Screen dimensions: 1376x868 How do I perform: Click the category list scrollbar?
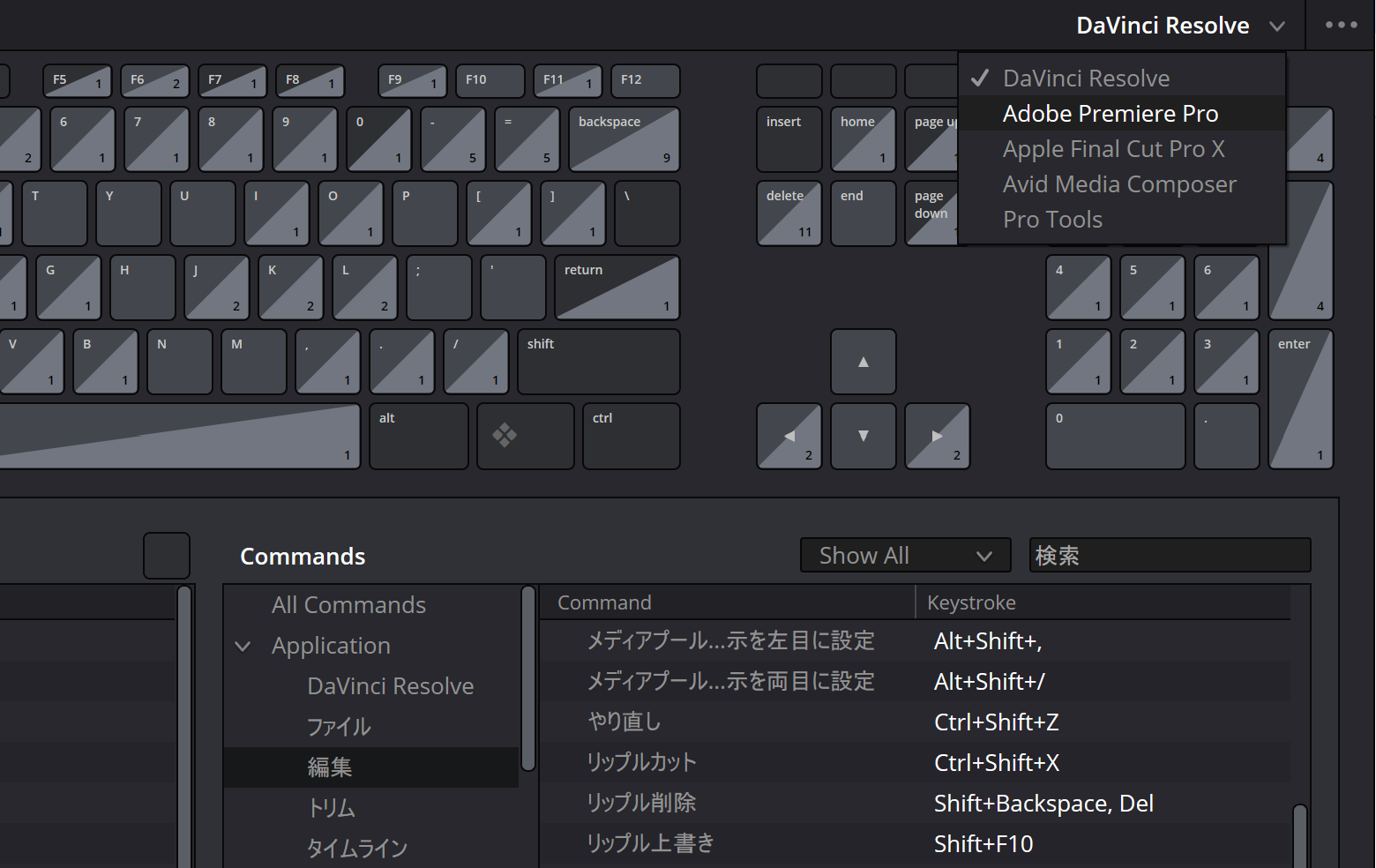528,679
